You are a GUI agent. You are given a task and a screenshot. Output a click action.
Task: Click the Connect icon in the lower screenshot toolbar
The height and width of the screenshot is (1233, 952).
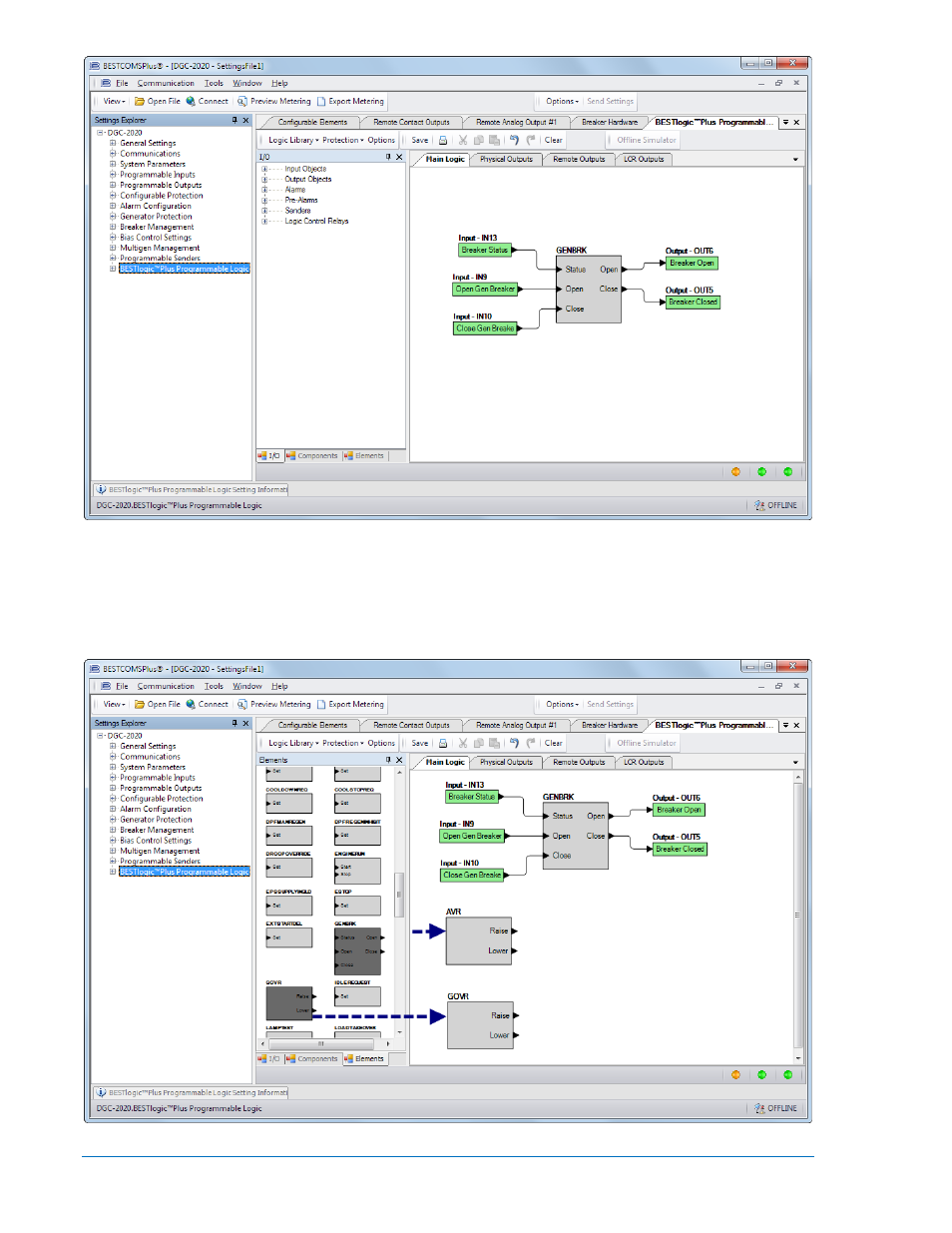(191, 704)
